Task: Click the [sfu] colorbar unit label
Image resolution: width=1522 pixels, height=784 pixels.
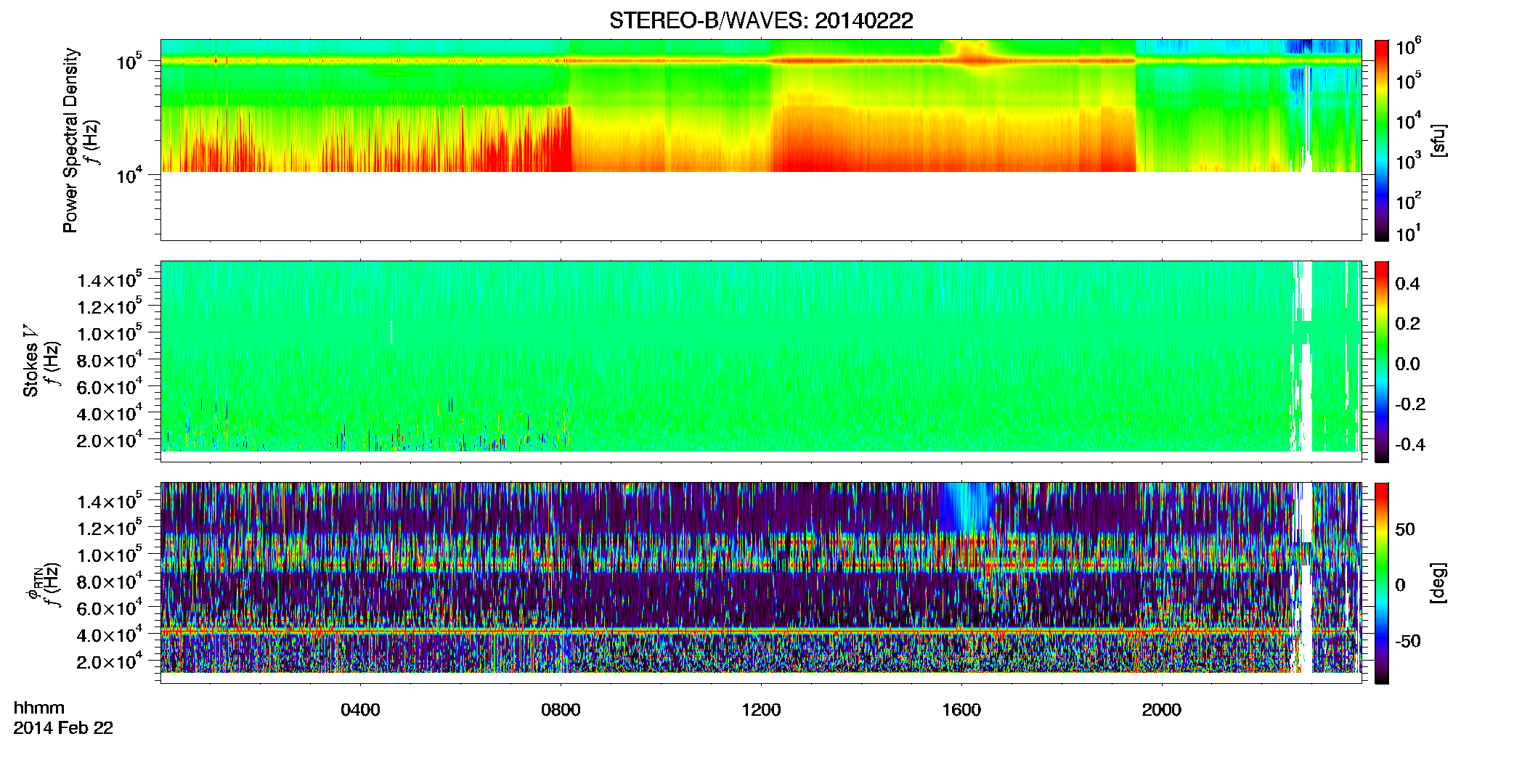Action: (x=1438, y=140)
